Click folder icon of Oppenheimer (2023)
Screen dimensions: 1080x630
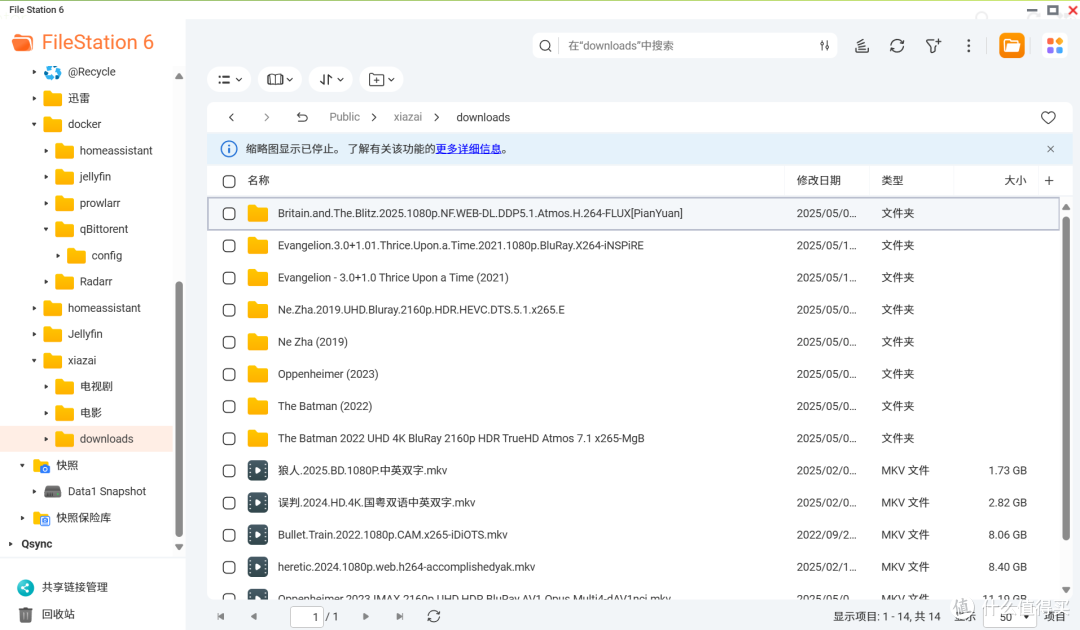point(258,375)
